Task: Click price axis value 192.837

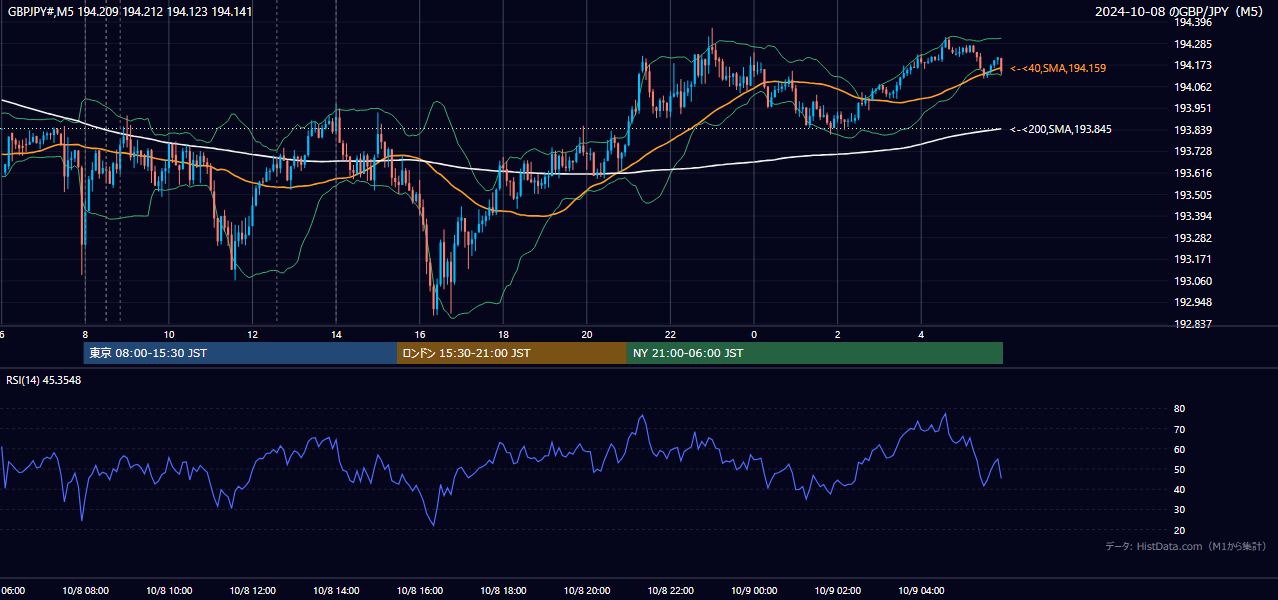Action: click(1192, 324)
